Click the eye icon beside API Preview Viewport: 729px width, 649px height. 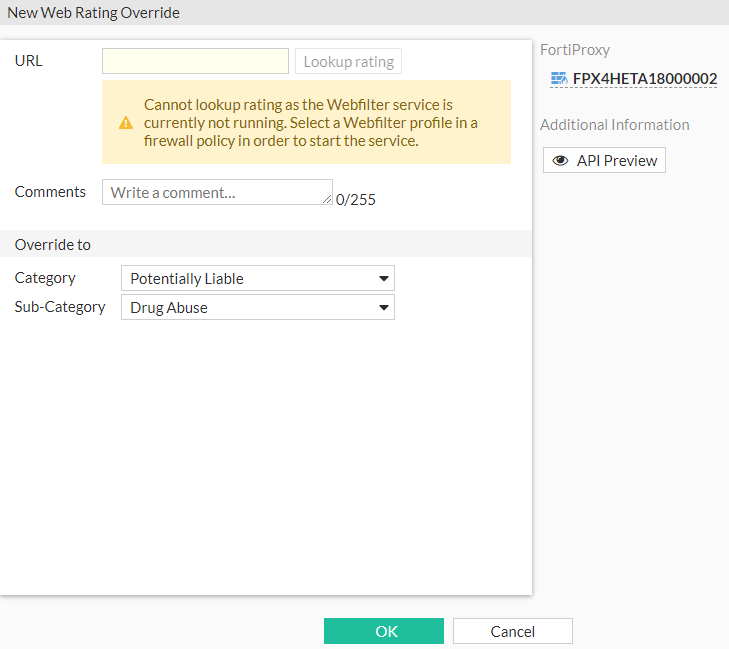(x=560, y=160)
